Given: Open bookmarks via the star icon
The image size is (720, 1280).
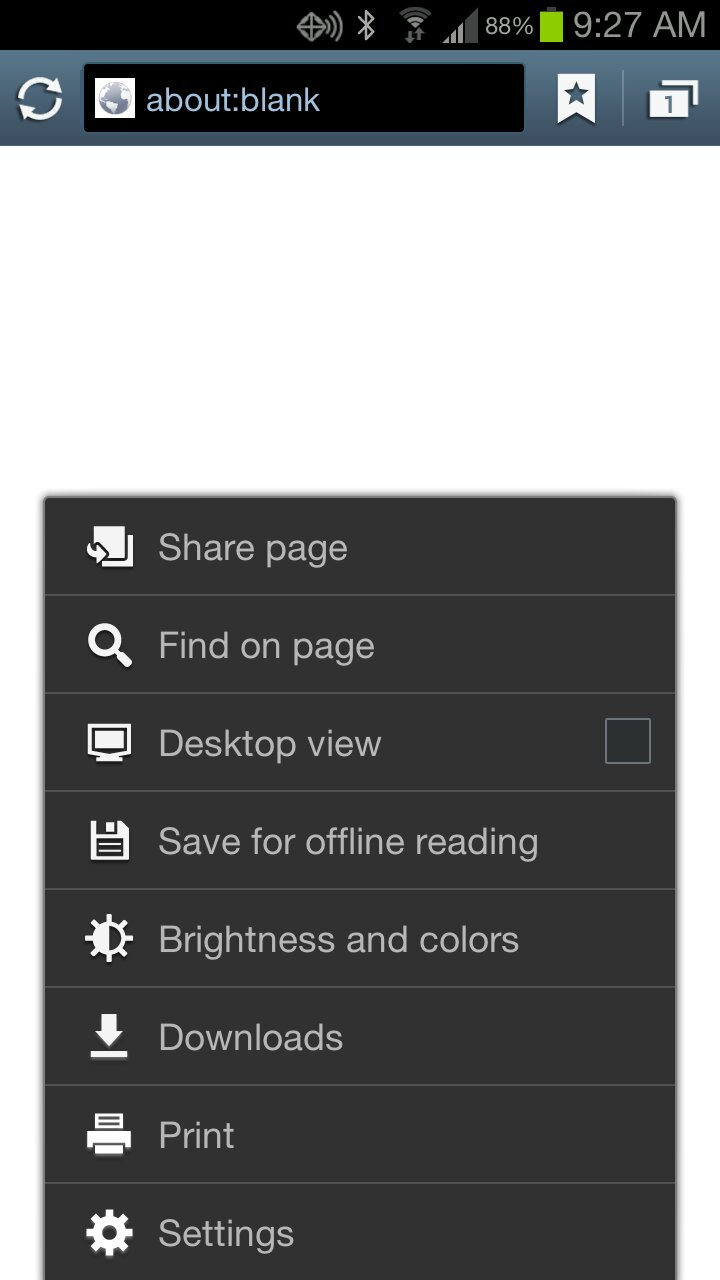Looking at the screenshot, I should [x=576, y=99].
